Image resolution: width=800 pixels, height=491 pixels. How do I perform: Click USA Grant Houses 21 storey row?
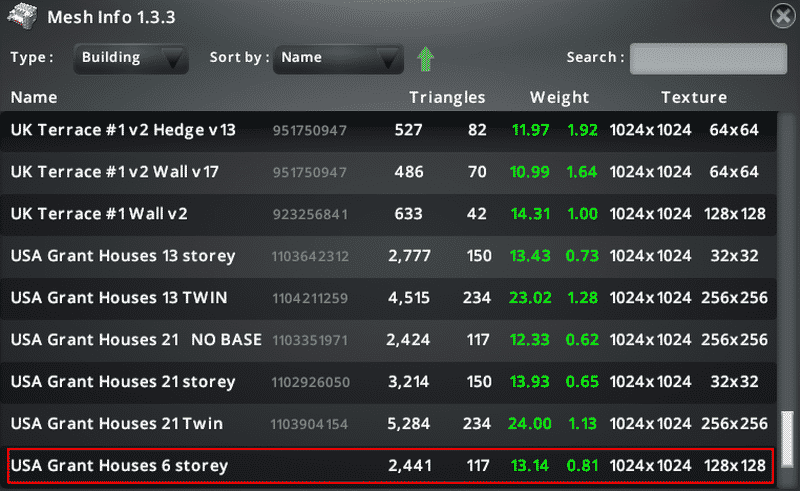point(390,382)
